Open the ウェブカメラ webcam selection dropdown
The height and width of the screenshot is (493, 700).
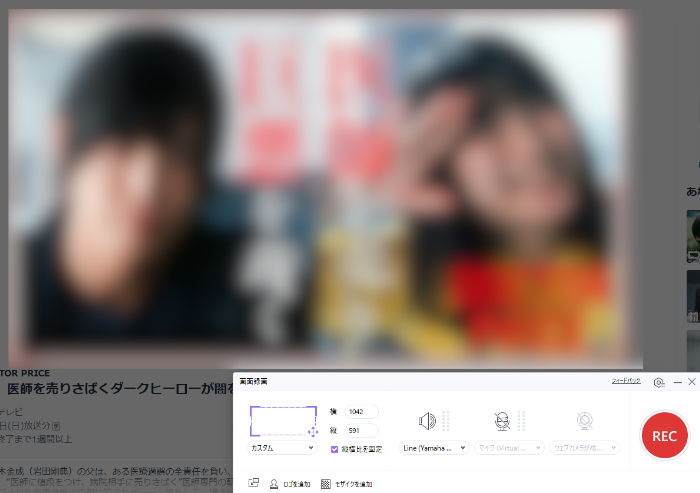pos(585,448)
